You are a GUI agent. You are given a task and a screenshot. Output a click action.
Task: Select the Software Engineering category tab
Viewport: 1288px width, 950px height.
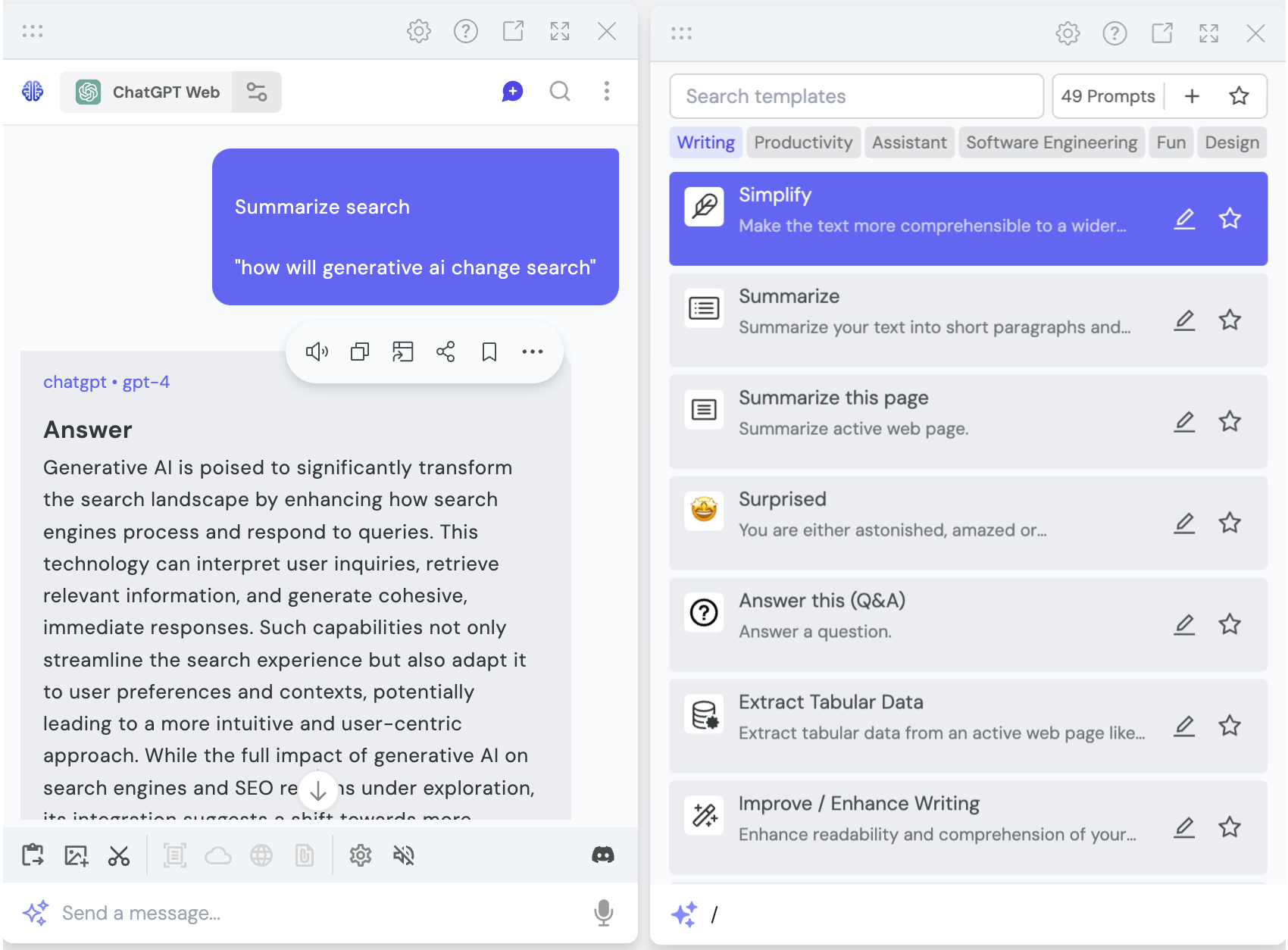coord(1052,142)
